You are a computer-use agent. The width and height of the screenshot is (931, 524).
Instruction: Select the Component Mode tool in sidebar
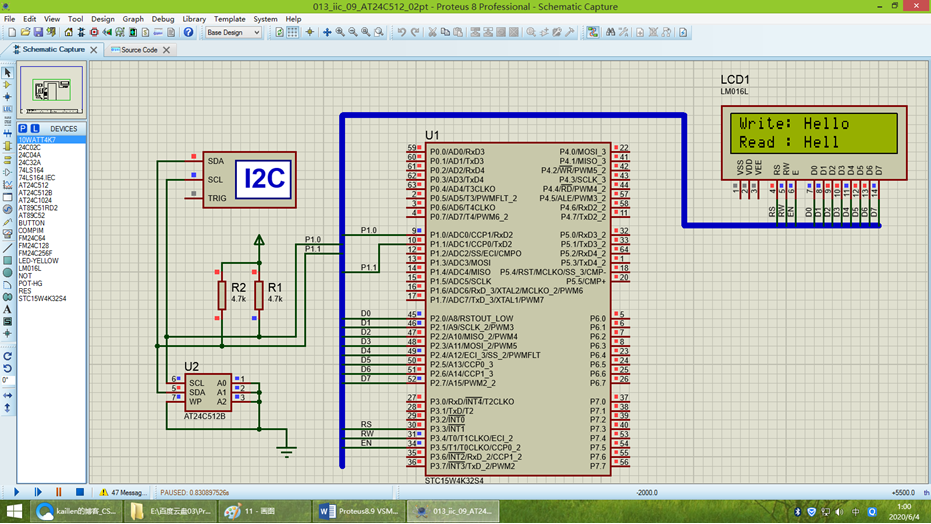click(x=7, y=84)
